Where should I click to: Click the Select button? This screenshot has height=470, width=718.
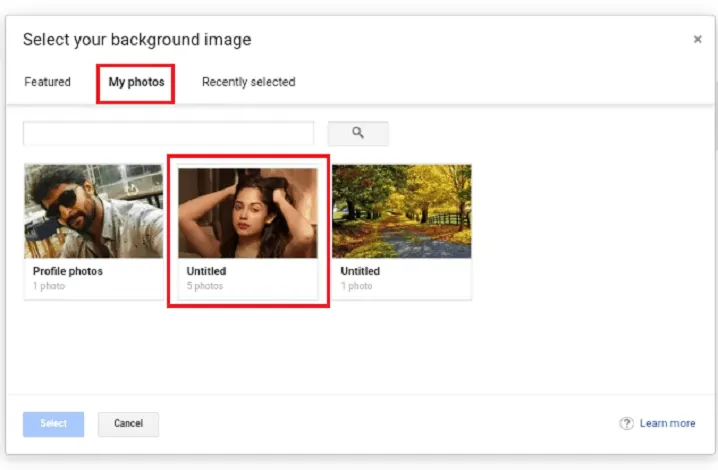point(54,424)
